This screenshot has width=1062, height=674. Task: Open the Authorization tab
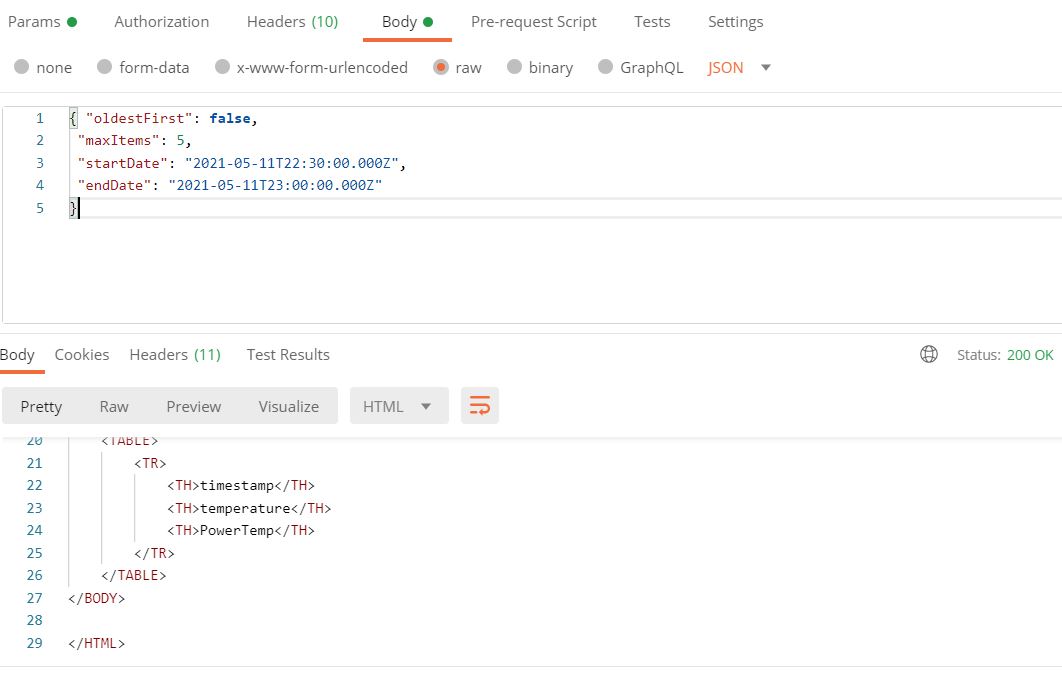162,22
